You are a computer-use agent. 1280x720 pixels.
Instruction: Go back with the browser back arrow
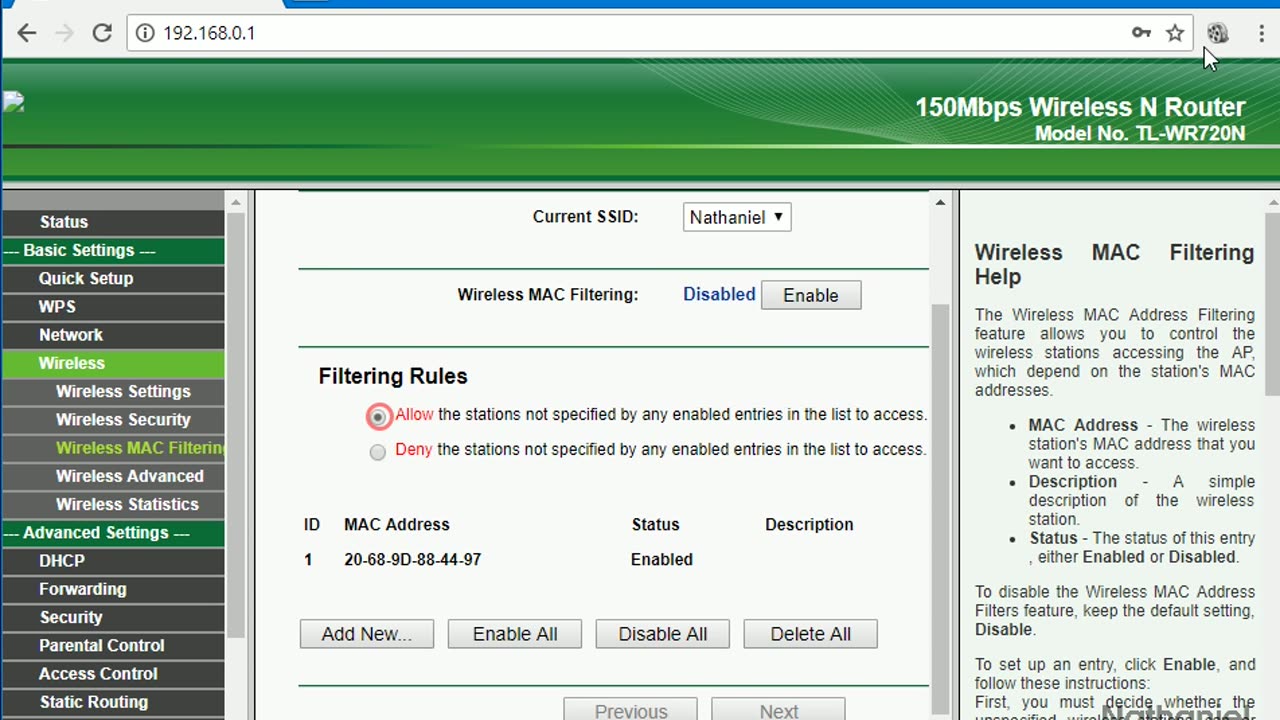tap(27, 33)
